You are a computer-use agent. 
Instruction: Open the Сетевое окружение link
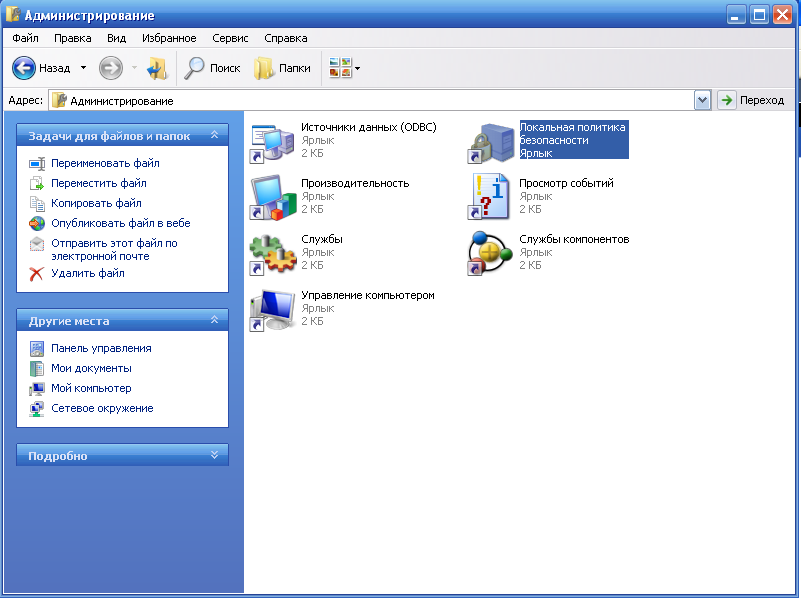tap(102, 408)
